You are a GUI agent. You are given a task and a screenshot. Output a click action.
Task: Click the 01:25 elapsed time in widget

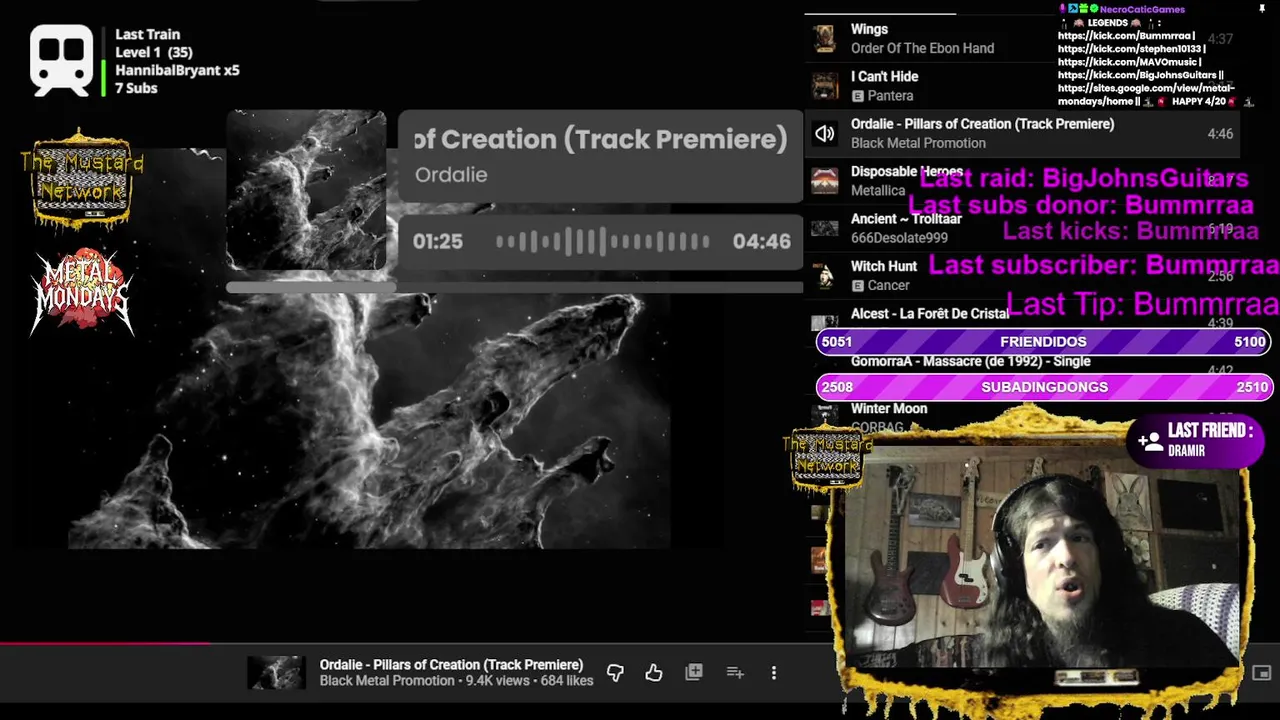point(438,242)
